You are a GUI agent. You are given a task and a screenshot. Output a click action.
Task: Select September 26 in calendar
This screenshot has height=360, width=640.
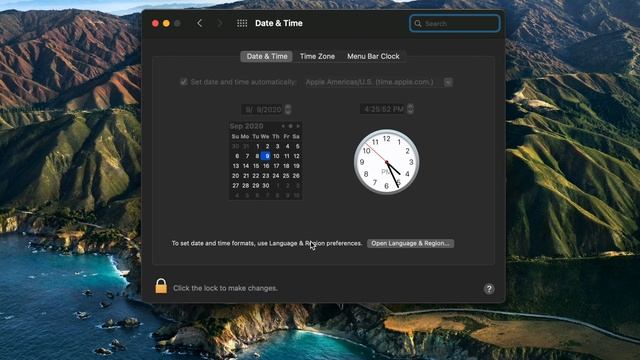[296, 176]
